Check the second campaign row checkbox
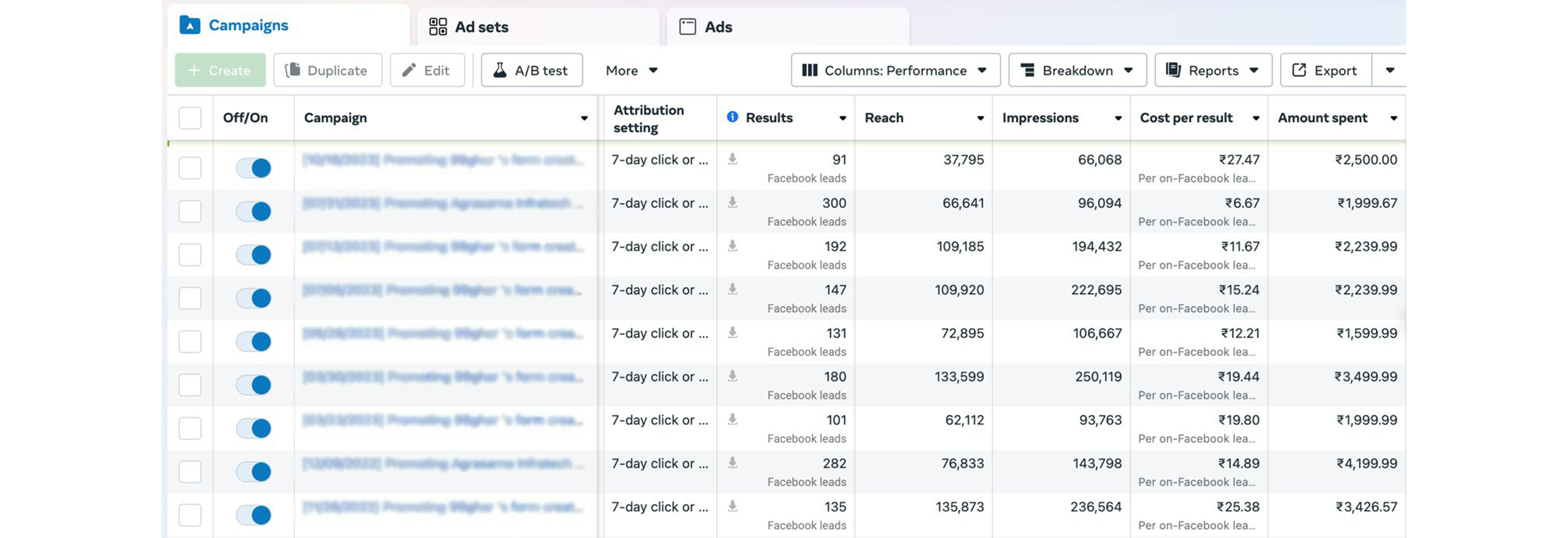Viewport: 1568px width, 538px height. (190, 211)
